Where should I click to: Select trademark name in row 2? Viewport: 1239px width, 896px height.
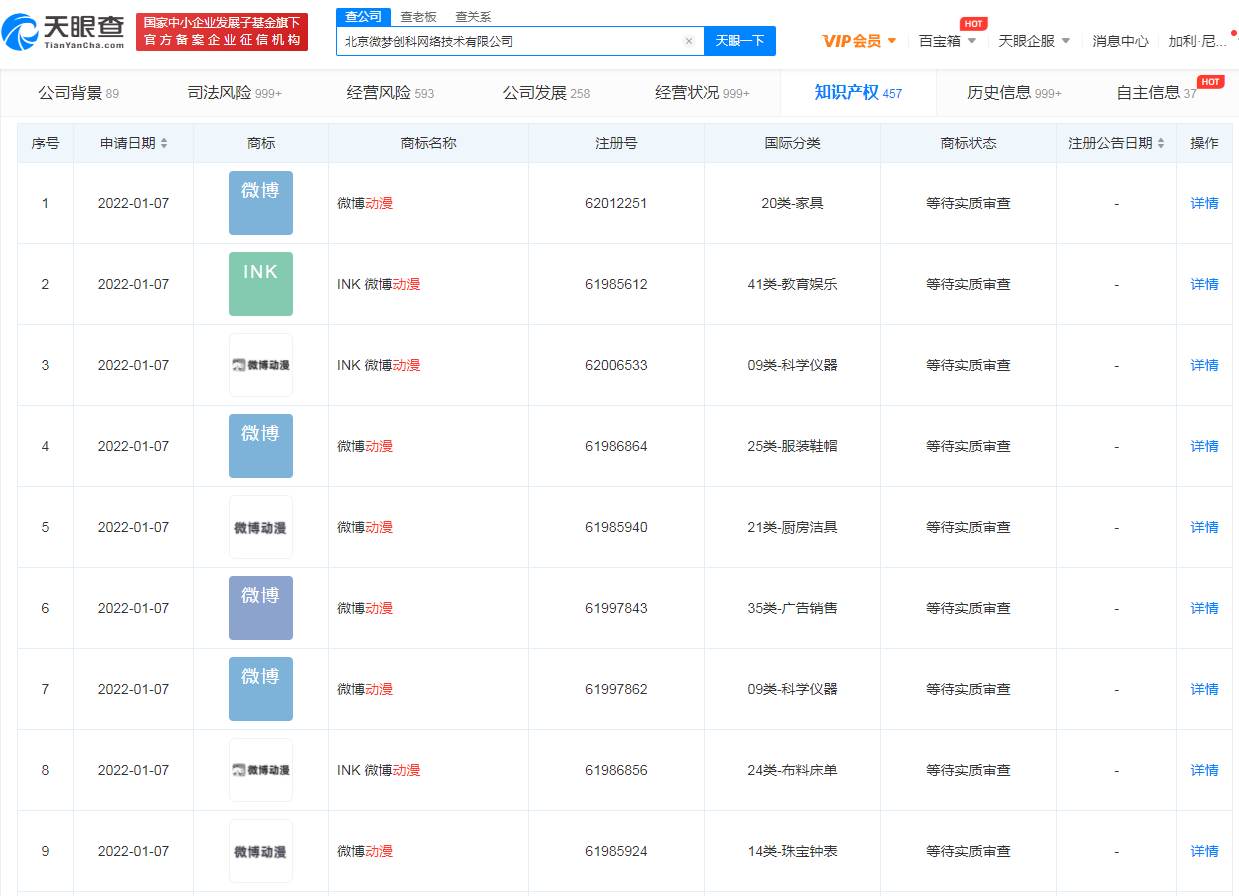[378, 284]
